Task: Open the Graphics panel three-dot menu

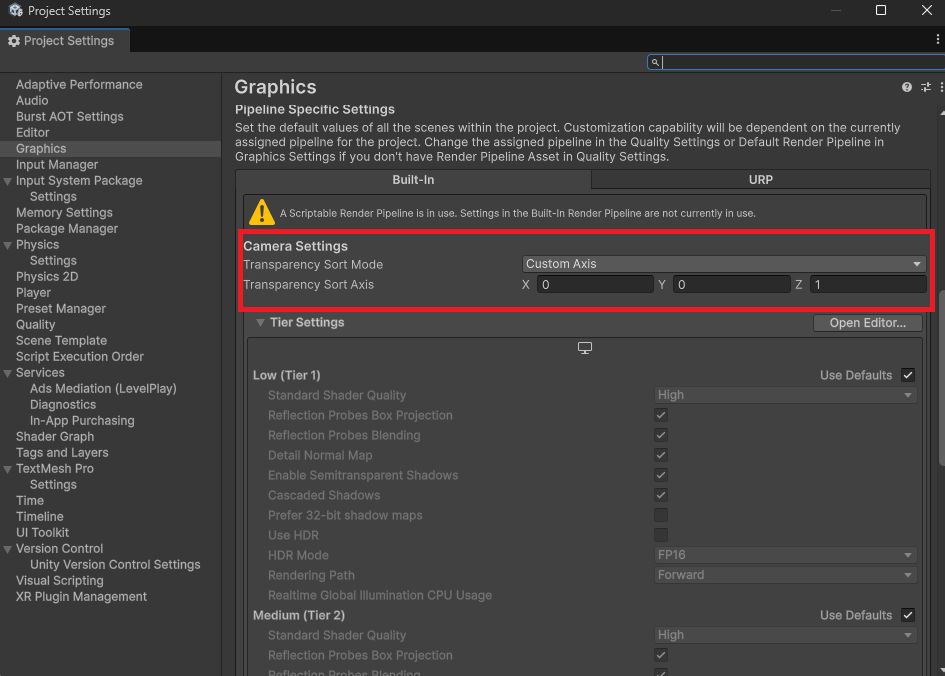Action: [x=940, y=88]
